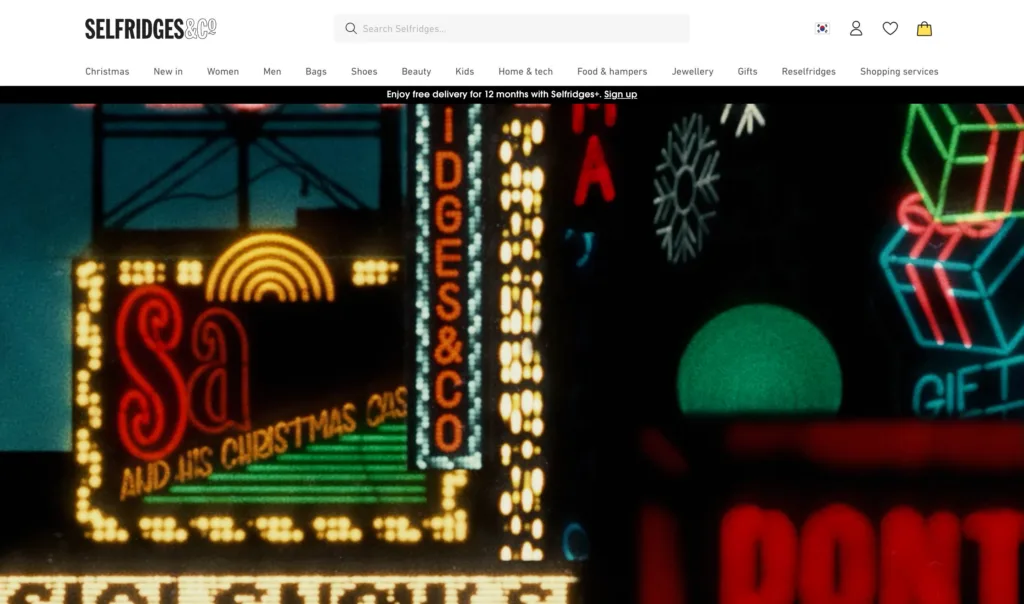Click the neon Christmas hero image
The height and width of the screenshot is (604, 1024).
tap(512, 354)
